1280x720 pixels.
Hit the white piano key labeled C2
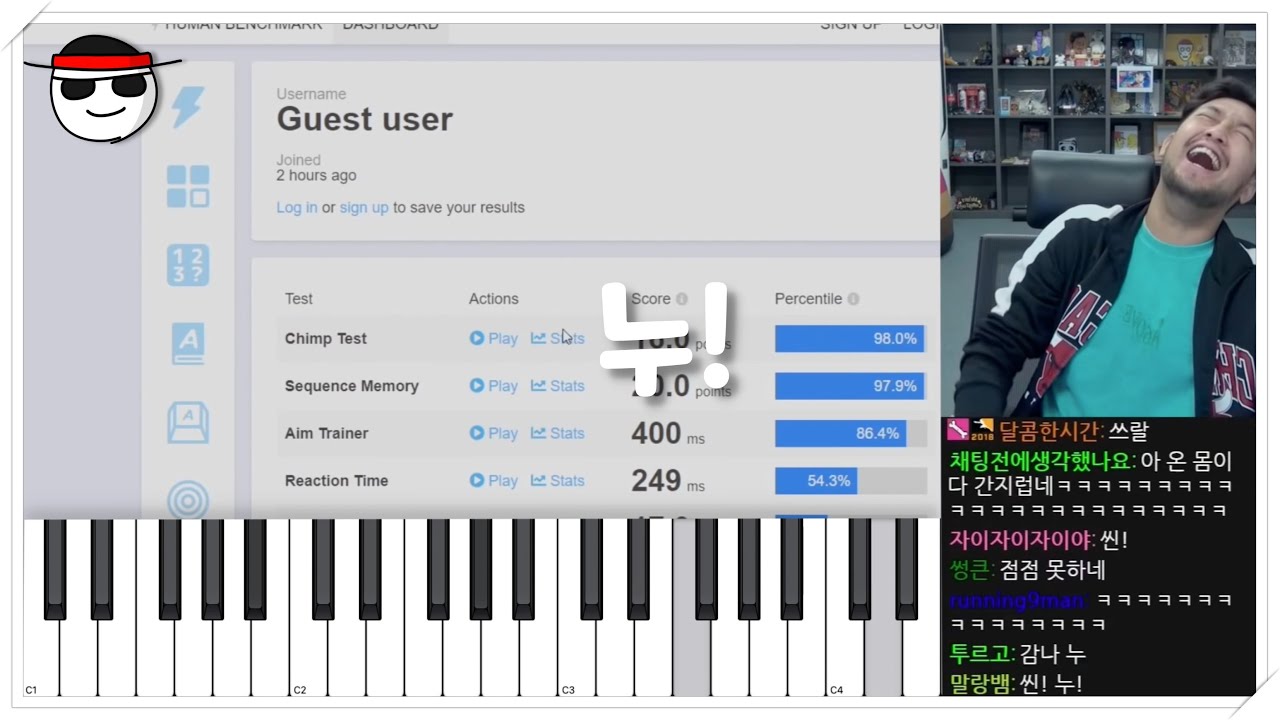pos(309,657)
